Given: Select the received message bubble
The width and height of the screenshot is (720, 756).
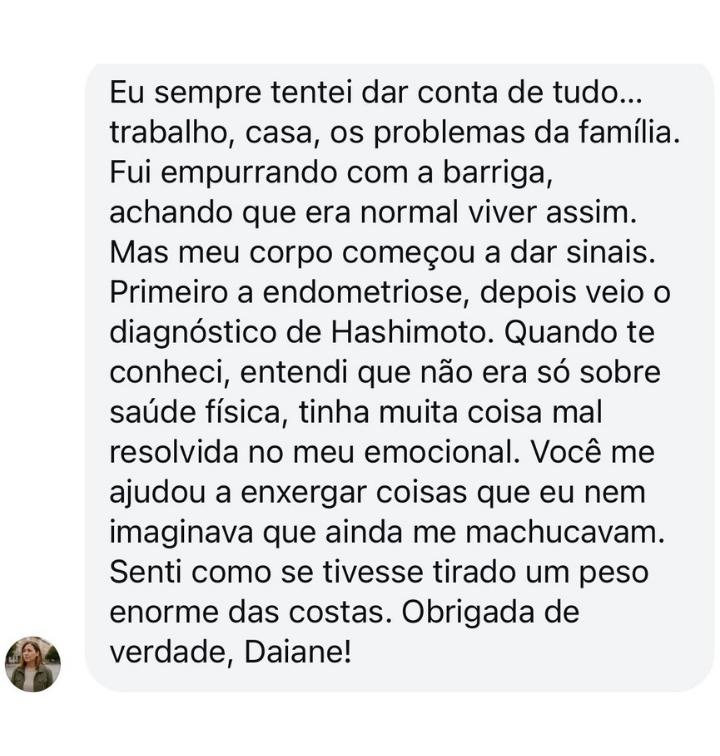Looking at the screenshot, I should (x=400, y=378).
